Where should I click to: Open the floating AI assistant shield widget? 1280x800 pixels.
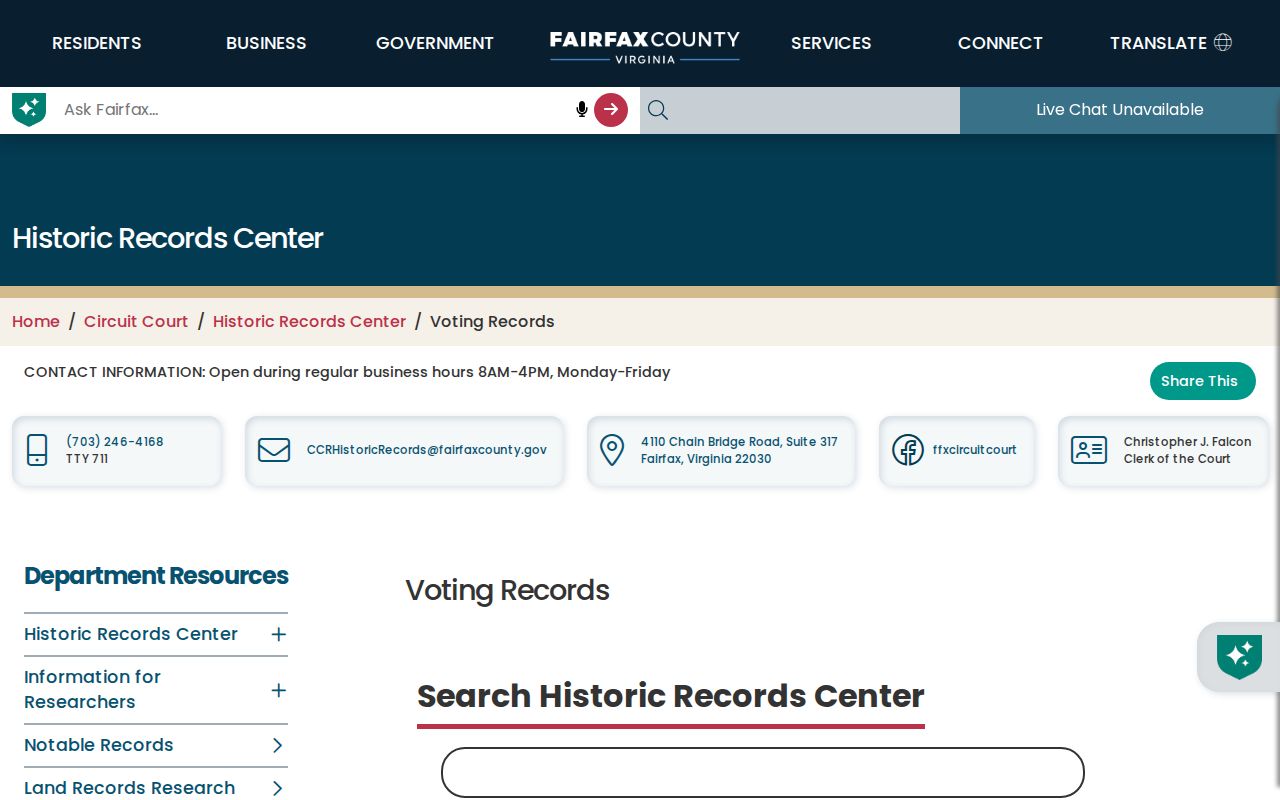coord(1239,657)
